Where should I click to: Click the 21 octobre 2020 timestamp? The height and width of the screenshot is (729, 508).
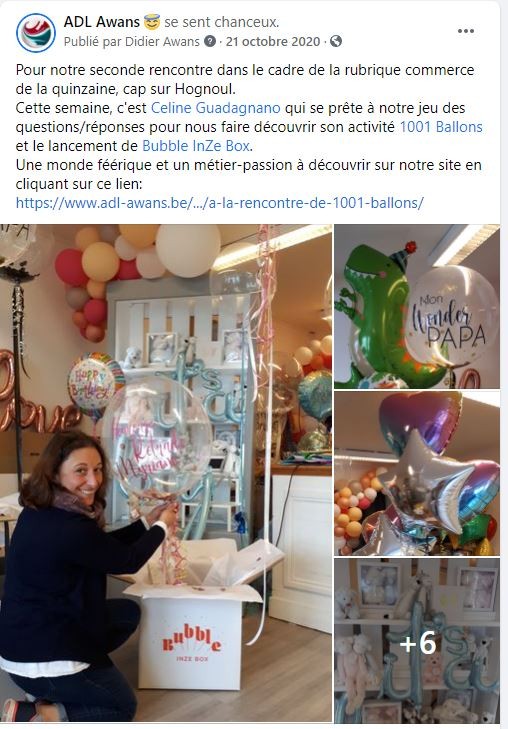[273, 41]
